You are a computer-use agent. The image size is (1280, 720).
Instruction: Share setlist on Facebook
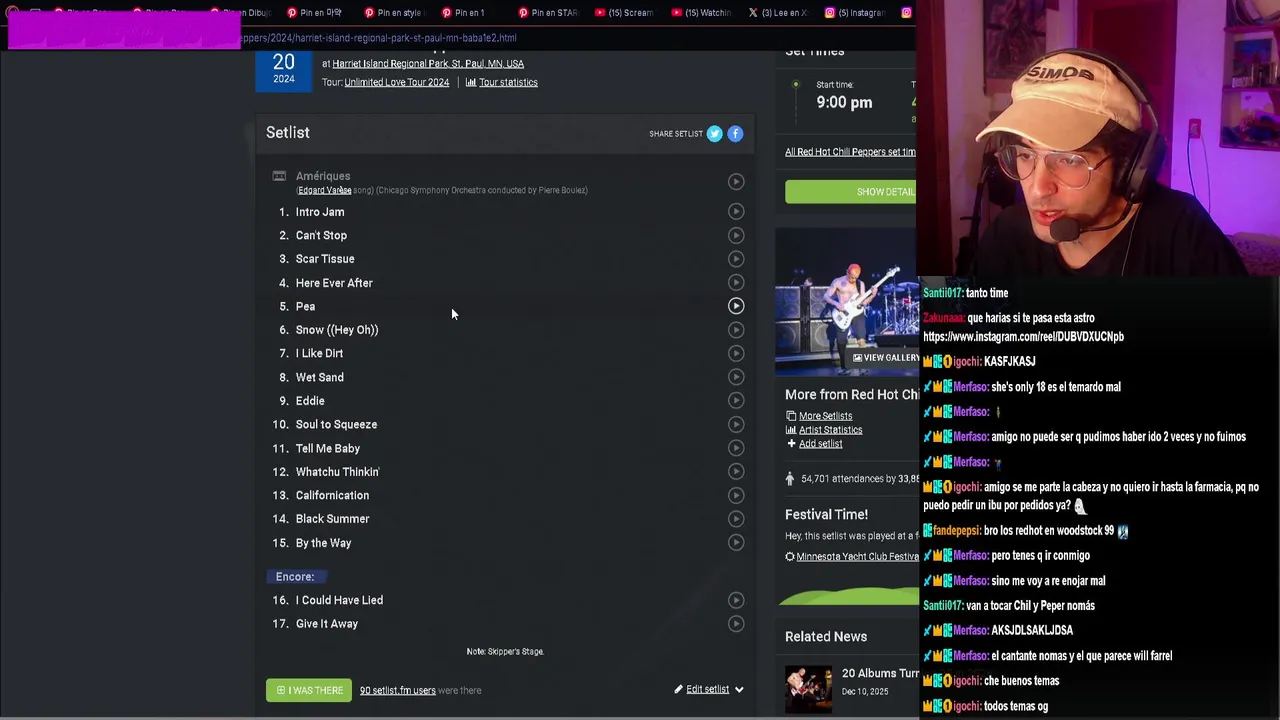click(x=735, y=133)
